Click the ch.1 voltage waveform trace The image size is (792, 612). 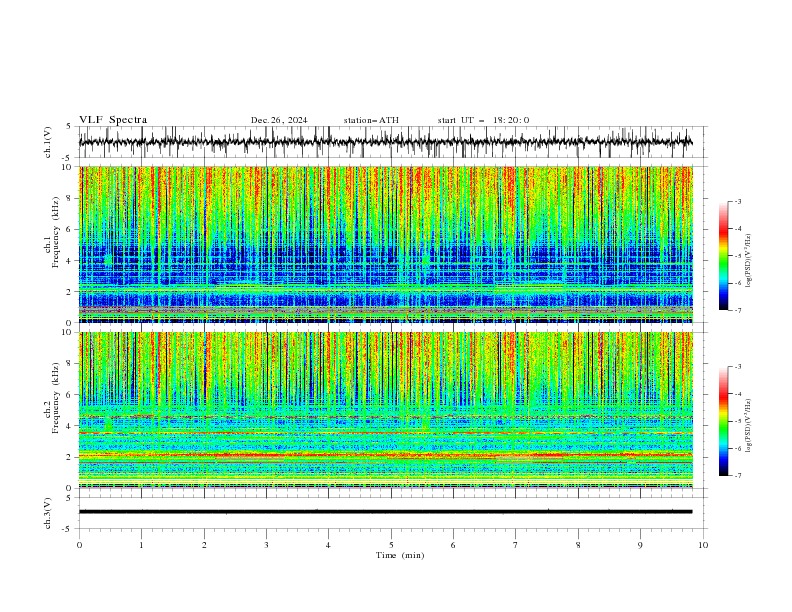(x=385, y=142)
